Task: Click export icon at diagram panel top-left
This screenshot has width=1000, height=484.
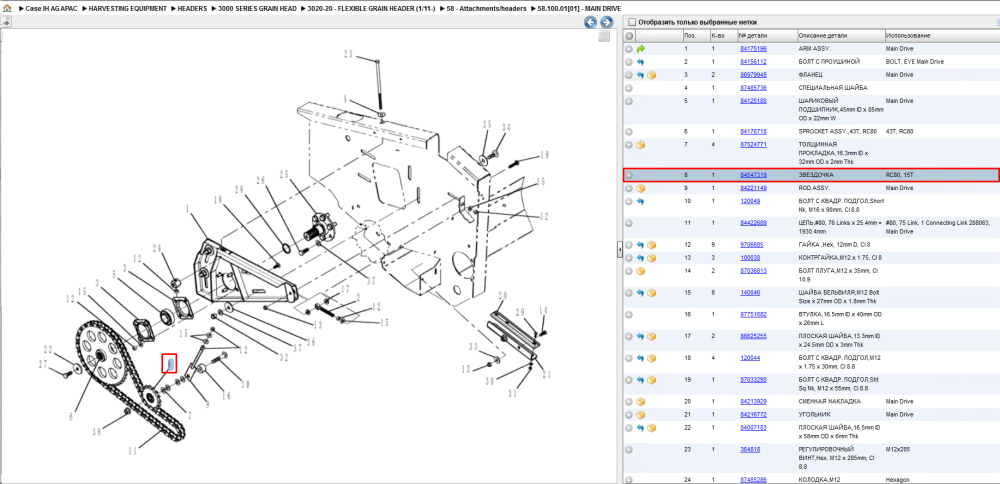Action: [6, 22]
